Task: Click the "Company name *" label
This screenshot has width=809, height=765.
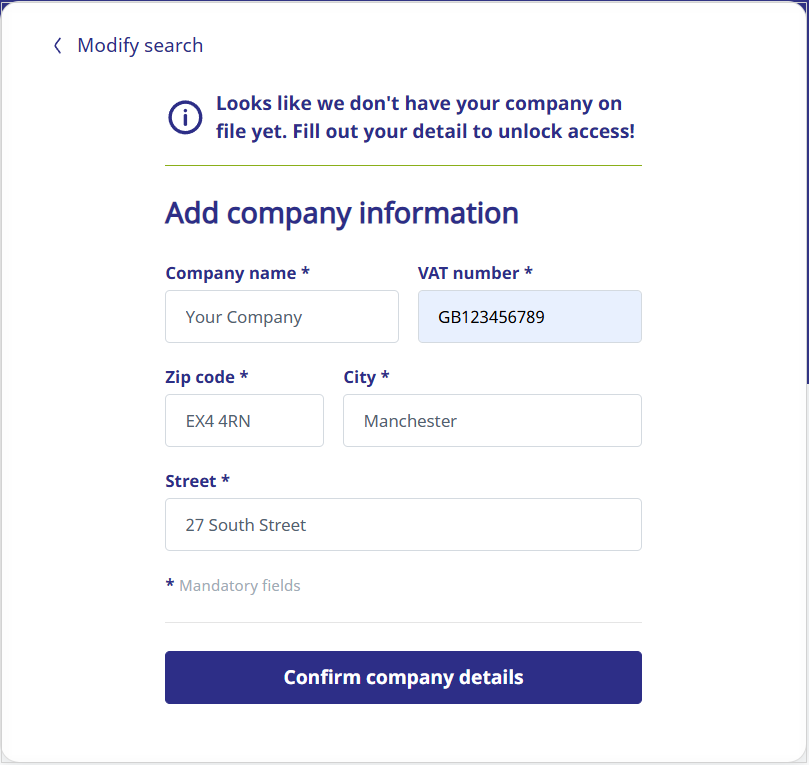Action: [237, 273]
